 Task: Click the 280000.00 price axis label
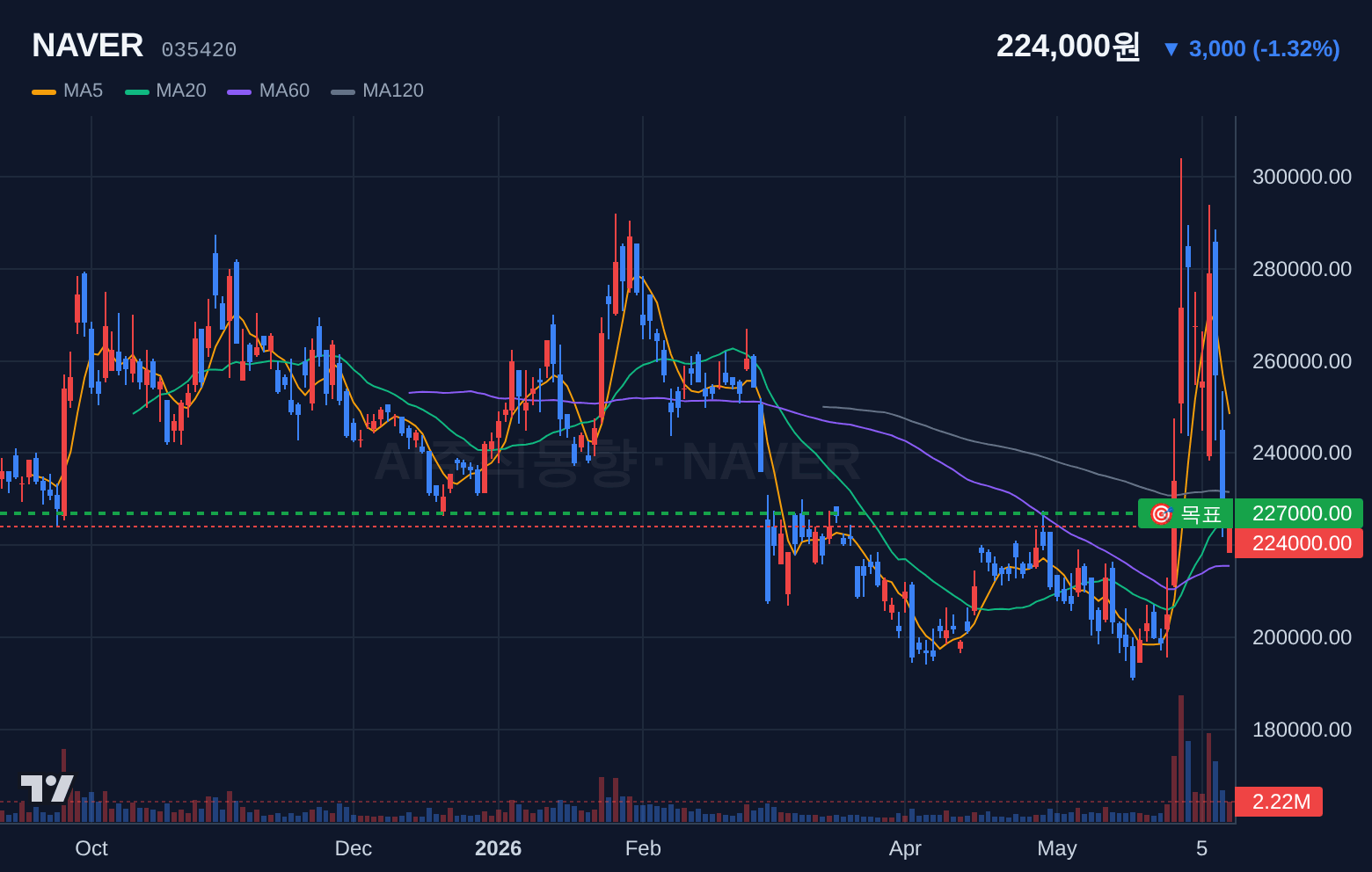coord(1302,269)
